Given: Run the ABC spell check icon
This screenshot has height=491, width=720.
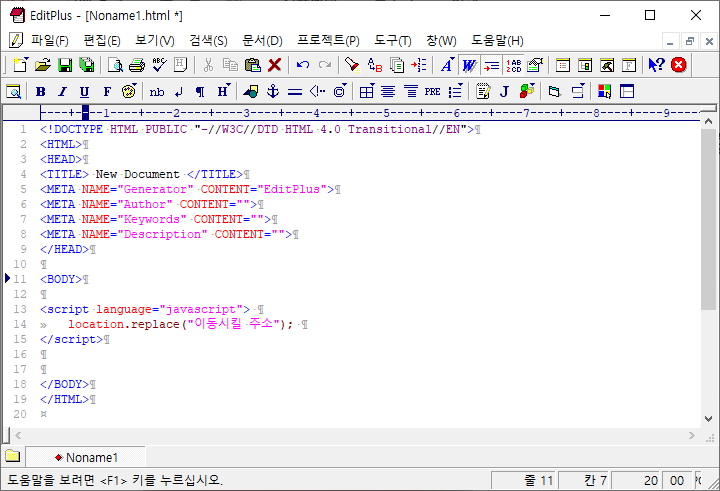Looking at the screenshot, I should tap(159, 65).
